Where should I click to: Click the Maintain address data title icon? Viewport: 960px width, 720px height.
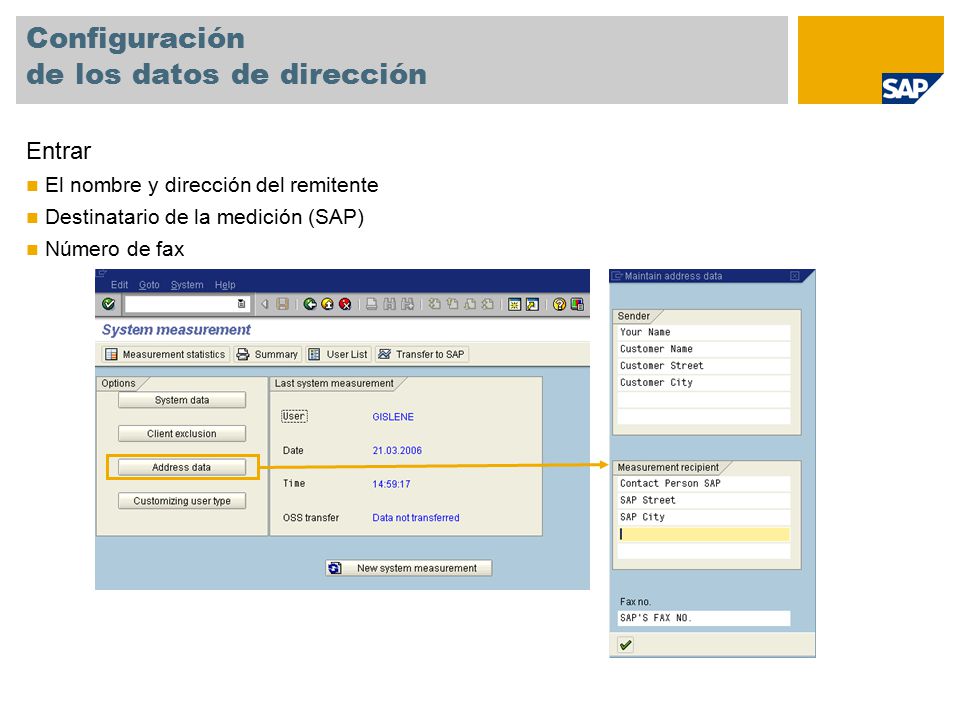point(617,276)
